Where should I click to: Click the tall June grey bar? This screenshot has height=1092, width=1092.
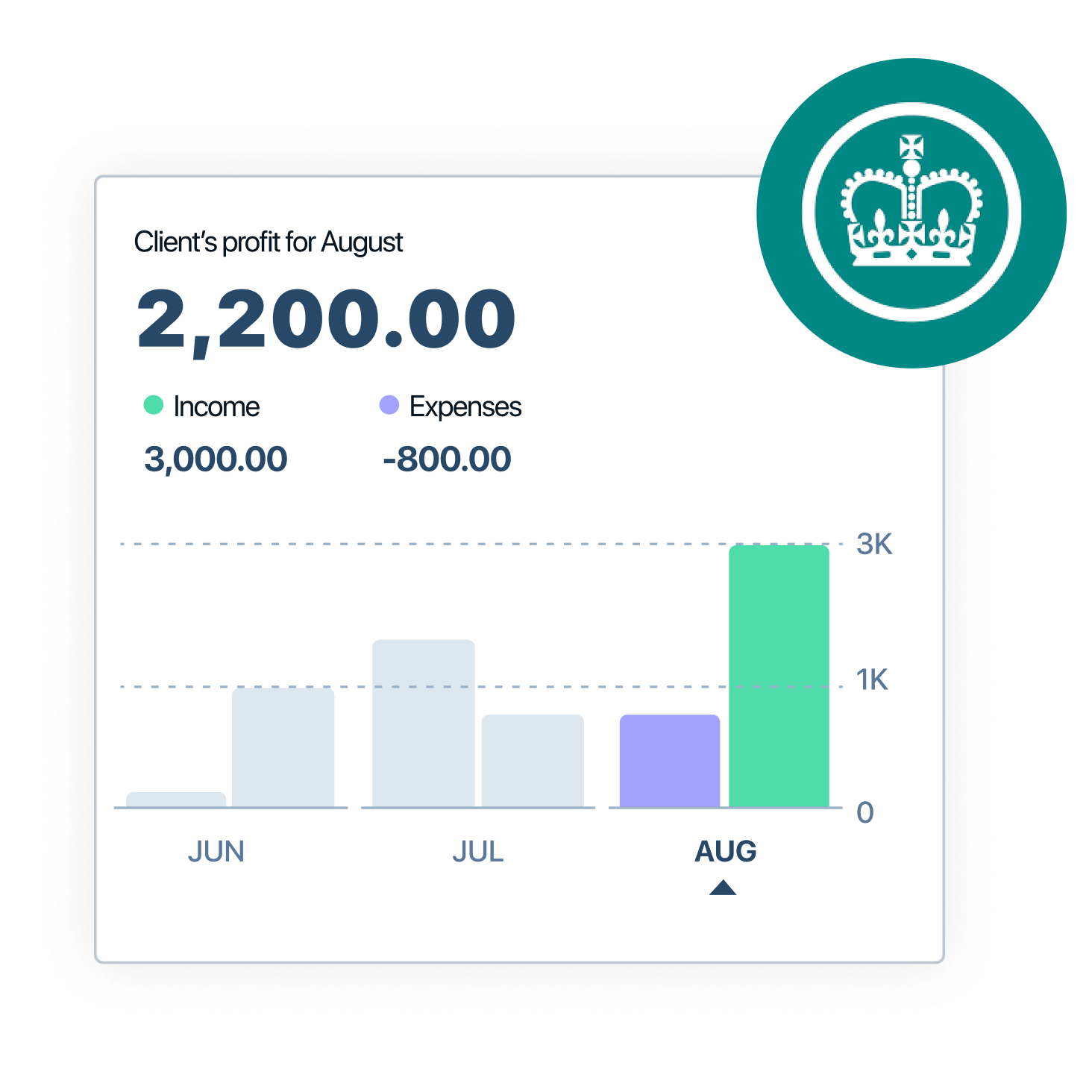click(283, 747)
